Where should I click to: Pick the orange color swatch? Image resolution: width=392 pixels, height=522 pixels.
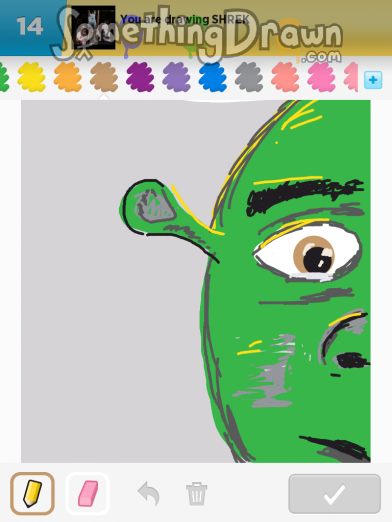[68, 77]
